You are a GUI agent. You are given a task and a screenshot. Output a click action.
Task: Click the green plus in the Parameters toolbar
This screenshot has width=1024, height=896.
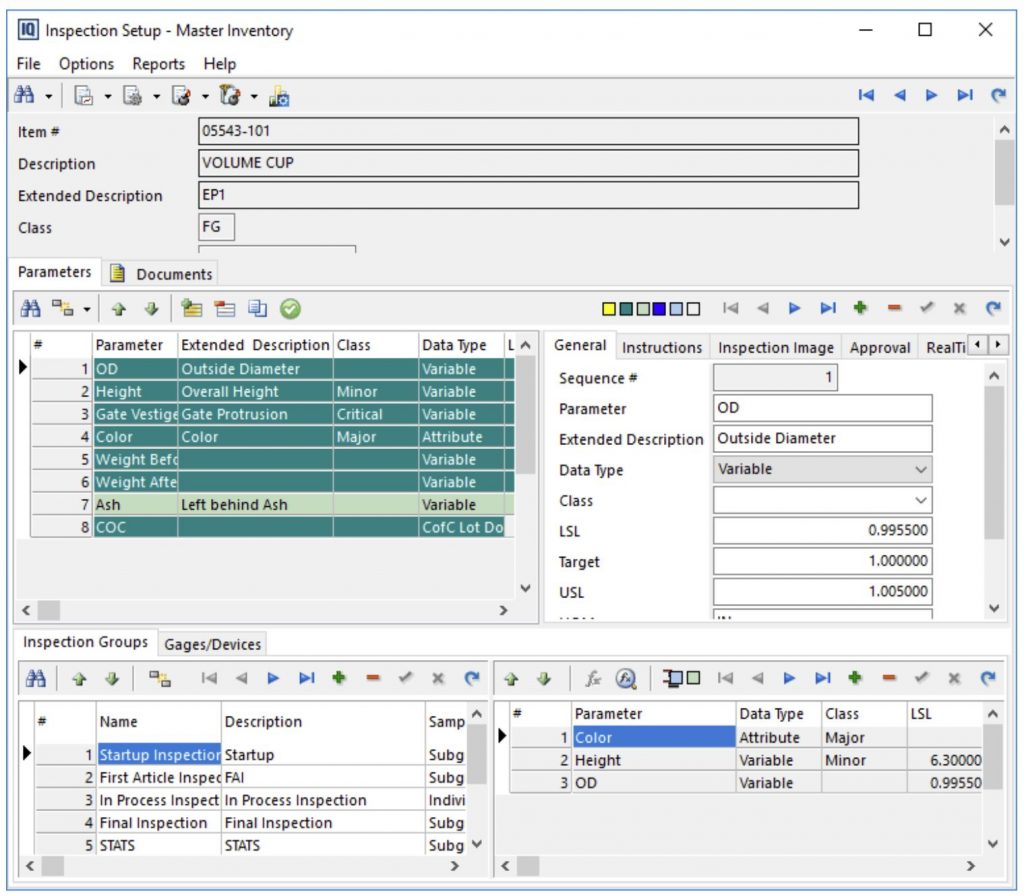coord(860,309)
